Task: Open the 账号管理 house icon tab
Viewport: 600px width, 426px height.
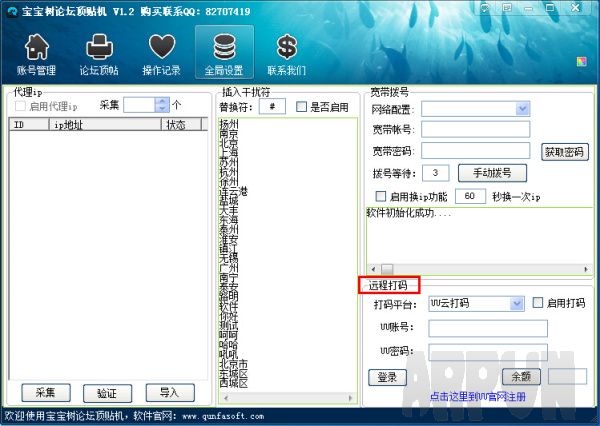Action: point(37,54)
